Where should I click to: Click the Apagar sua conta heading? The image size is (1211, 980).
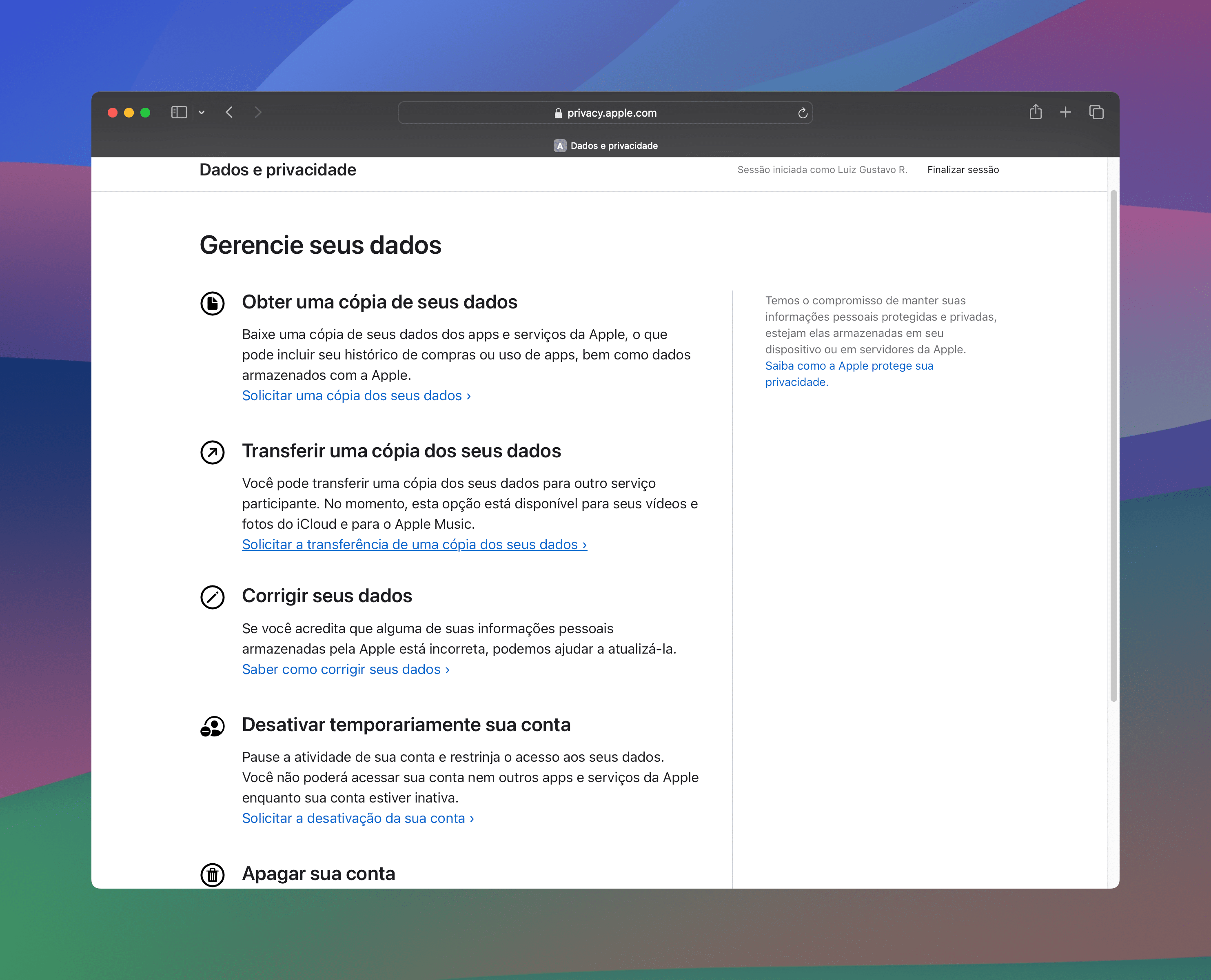(318, 873)
